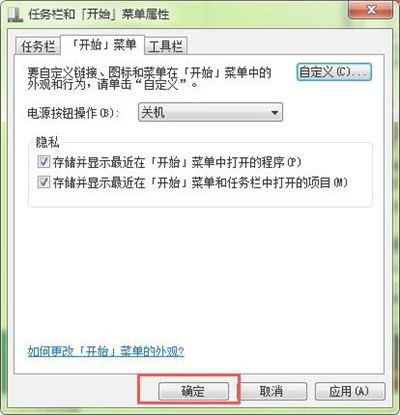Open the 电源按钮操作 combo box showing 关机
Image resolution: width=400 pixels, height=415 pixels.
click(x=210, y=112)
